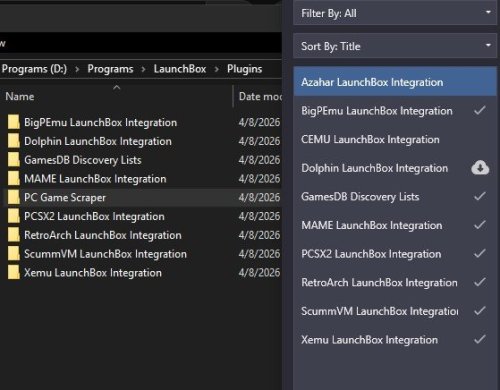Select Dolphin LaunchBox Integration in plugin list

pyautogui.click(x=395, y=168)
